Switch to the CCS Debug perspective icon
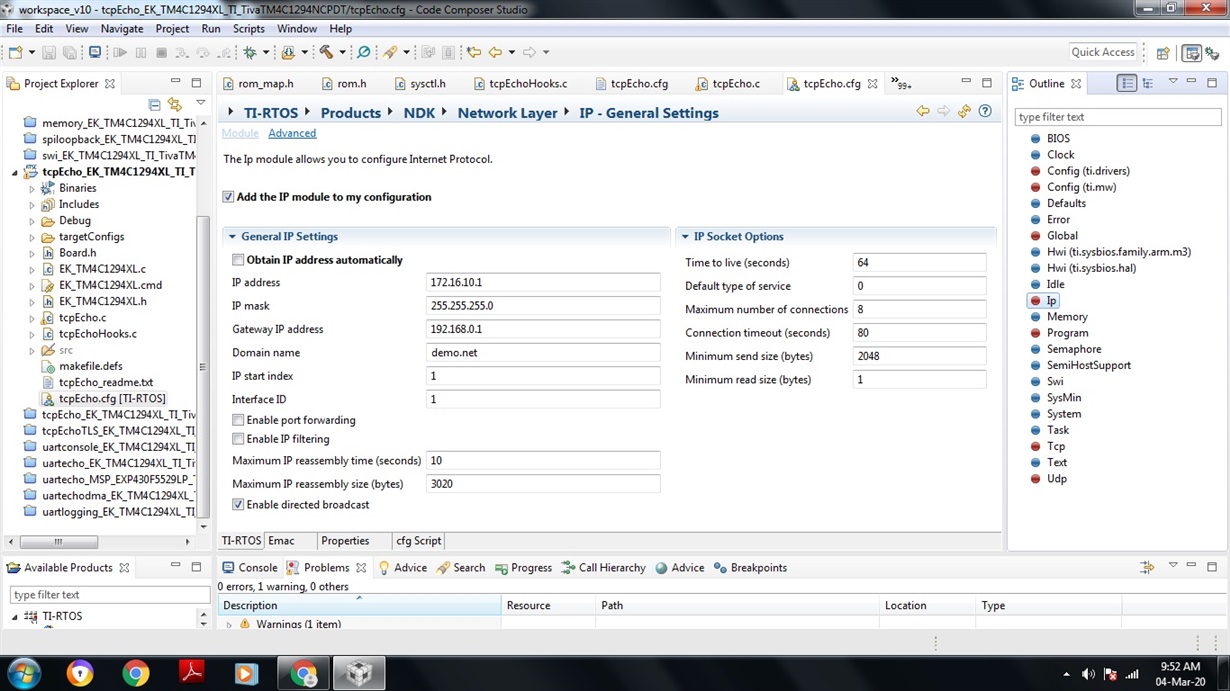Viewport: 1230px width, 691px height. tap(1212, 53)
